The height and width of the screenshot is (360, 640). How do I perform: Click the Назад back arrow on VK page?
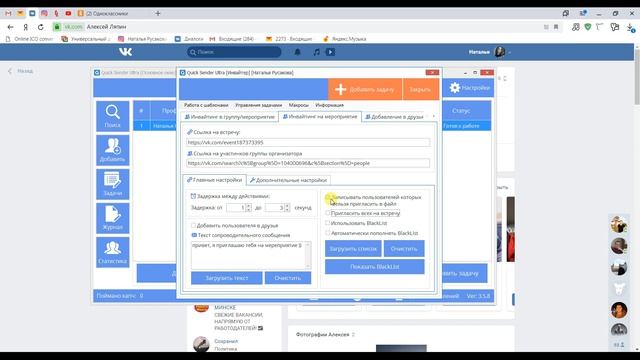(x=20, y=71)
